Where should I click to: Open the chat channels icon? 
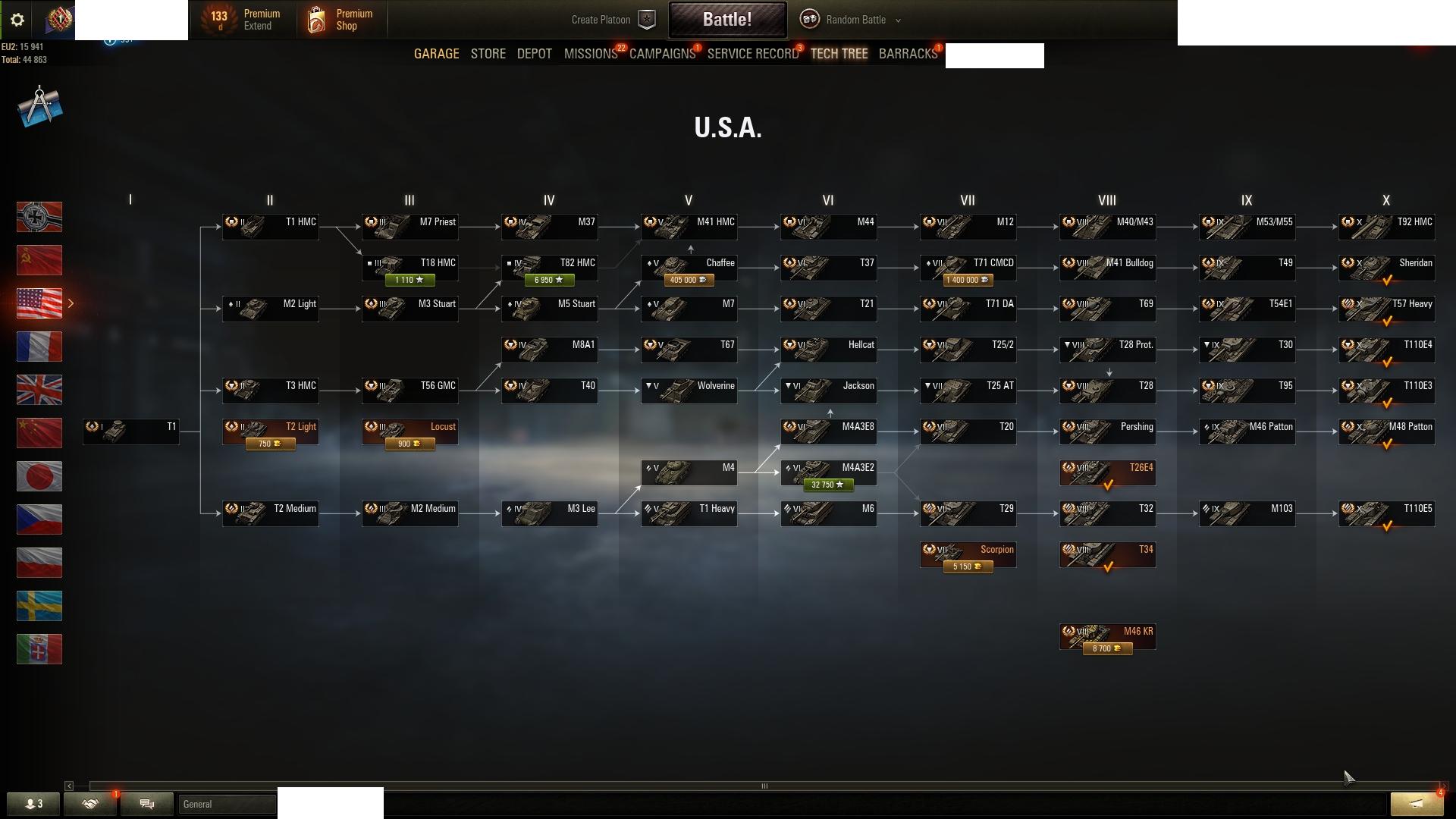pyautogui.click(x=147, y=804)
